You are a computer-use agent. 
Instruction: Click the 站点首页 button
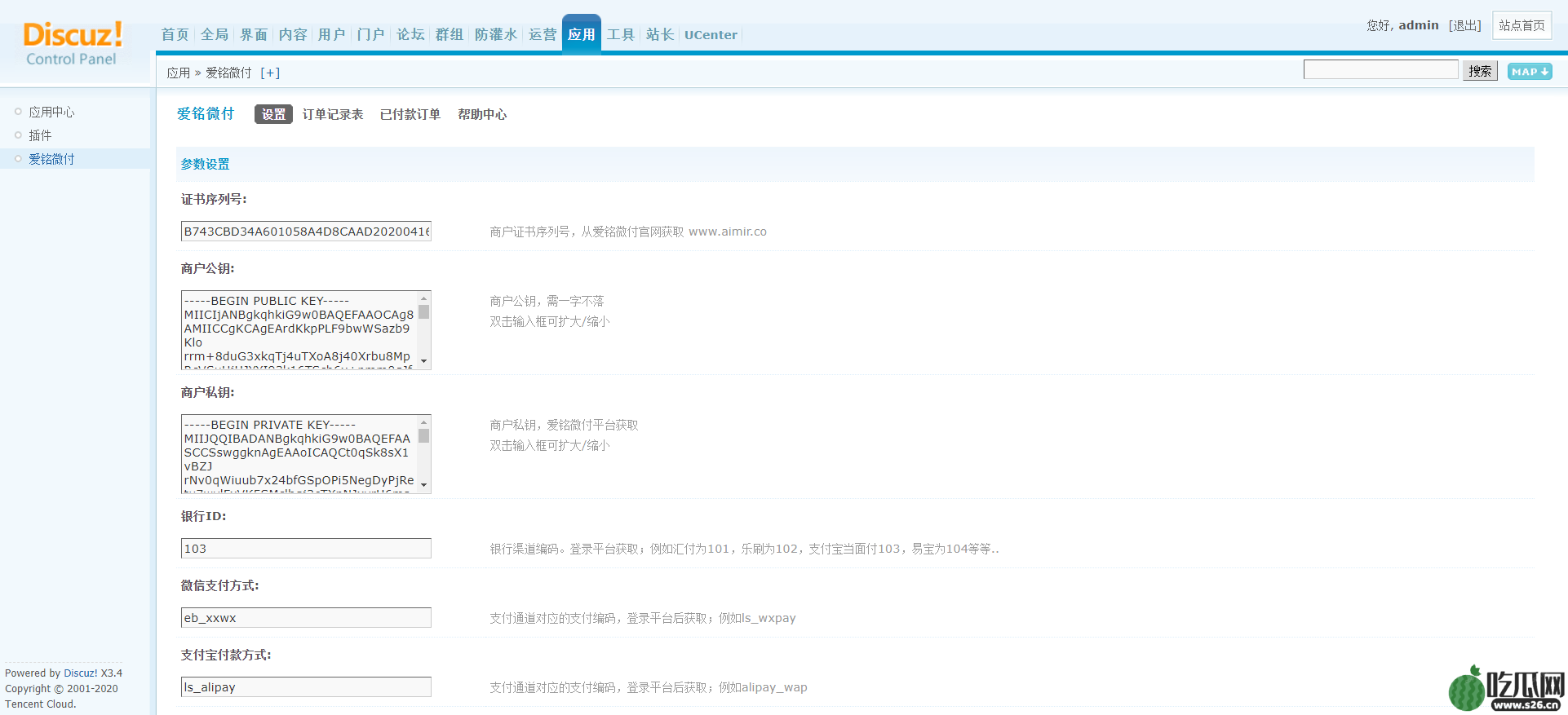point(1521,25)
